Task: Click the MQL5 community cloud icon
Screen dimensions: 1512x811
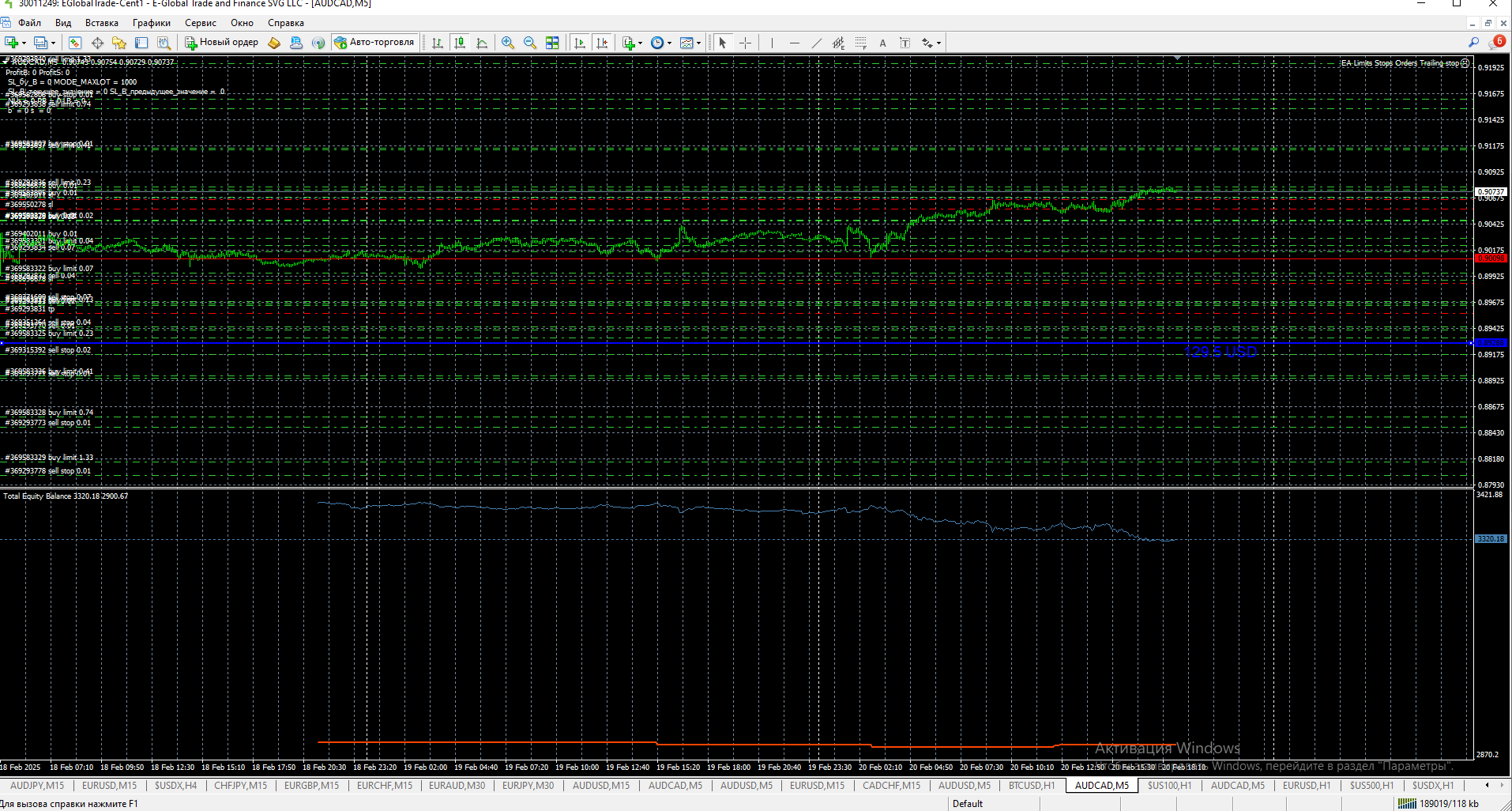Action: coord(296,43)
